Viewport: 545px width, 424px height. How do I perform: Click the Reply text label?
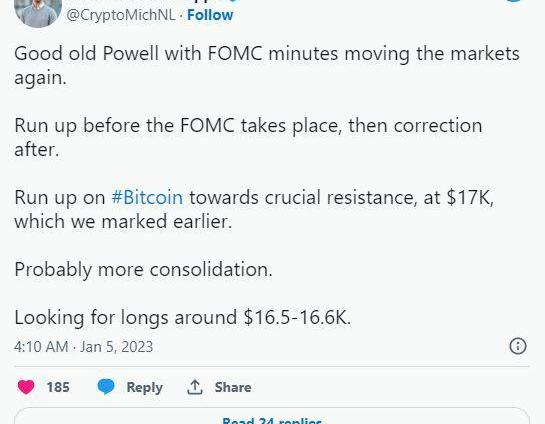click(x=145, y=388)
